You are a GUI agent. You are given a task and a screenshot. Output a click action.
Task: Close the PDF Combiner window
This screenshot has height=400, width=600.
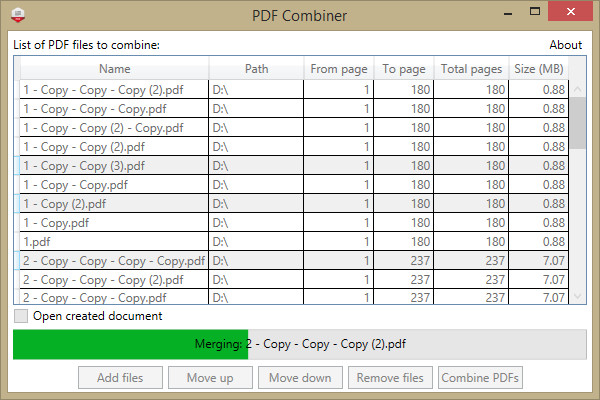click(x=570, y=11)
